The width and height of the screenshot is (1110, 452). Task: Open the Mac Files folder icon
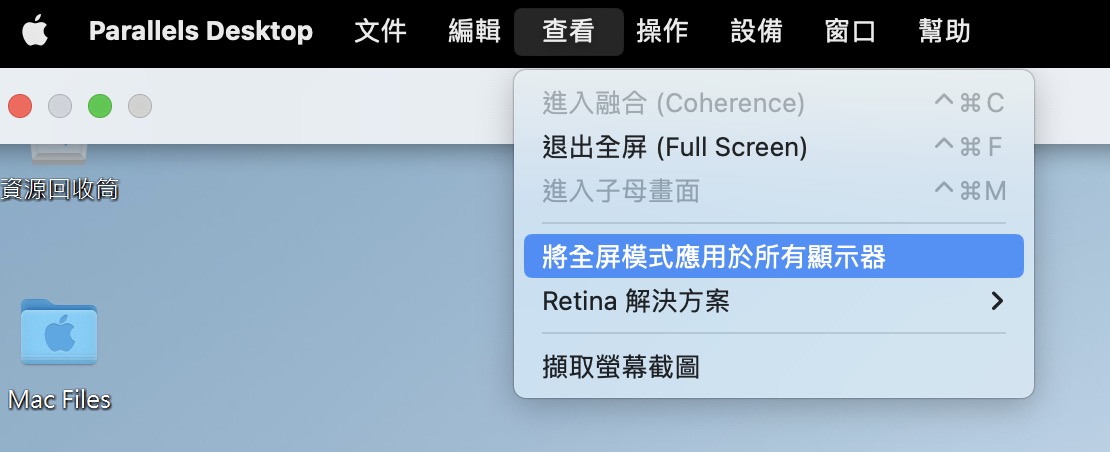(59, 332)
